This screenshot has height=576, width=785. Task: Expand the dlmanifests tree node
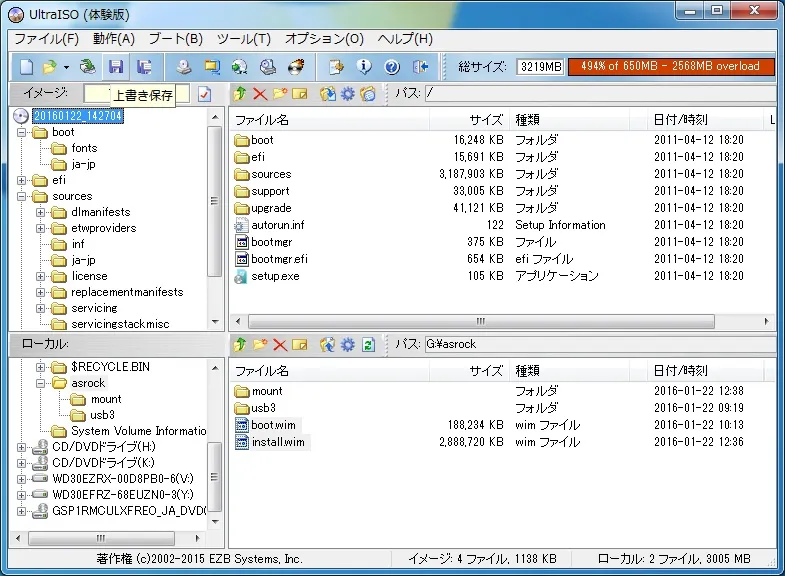(x=41, y=213)
